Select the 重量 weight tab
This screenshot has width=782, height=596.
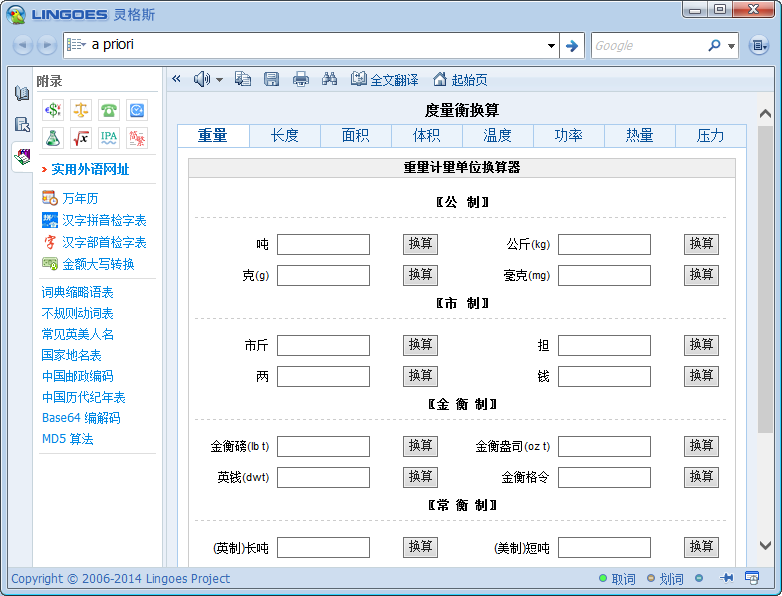pos(213,136)
